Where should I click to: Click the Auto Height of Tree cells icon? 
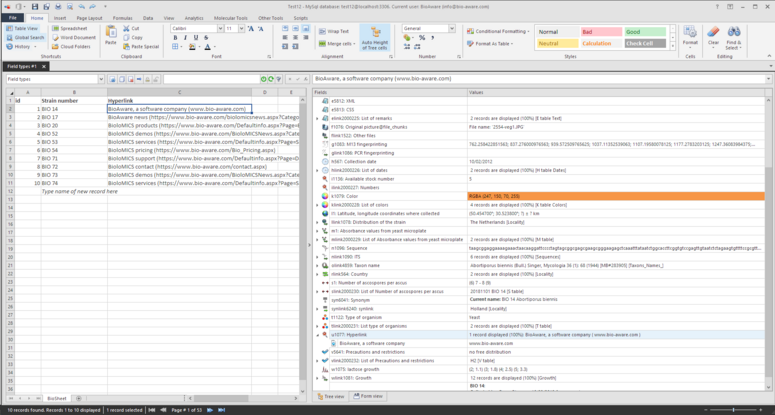(x=375, y=33)
